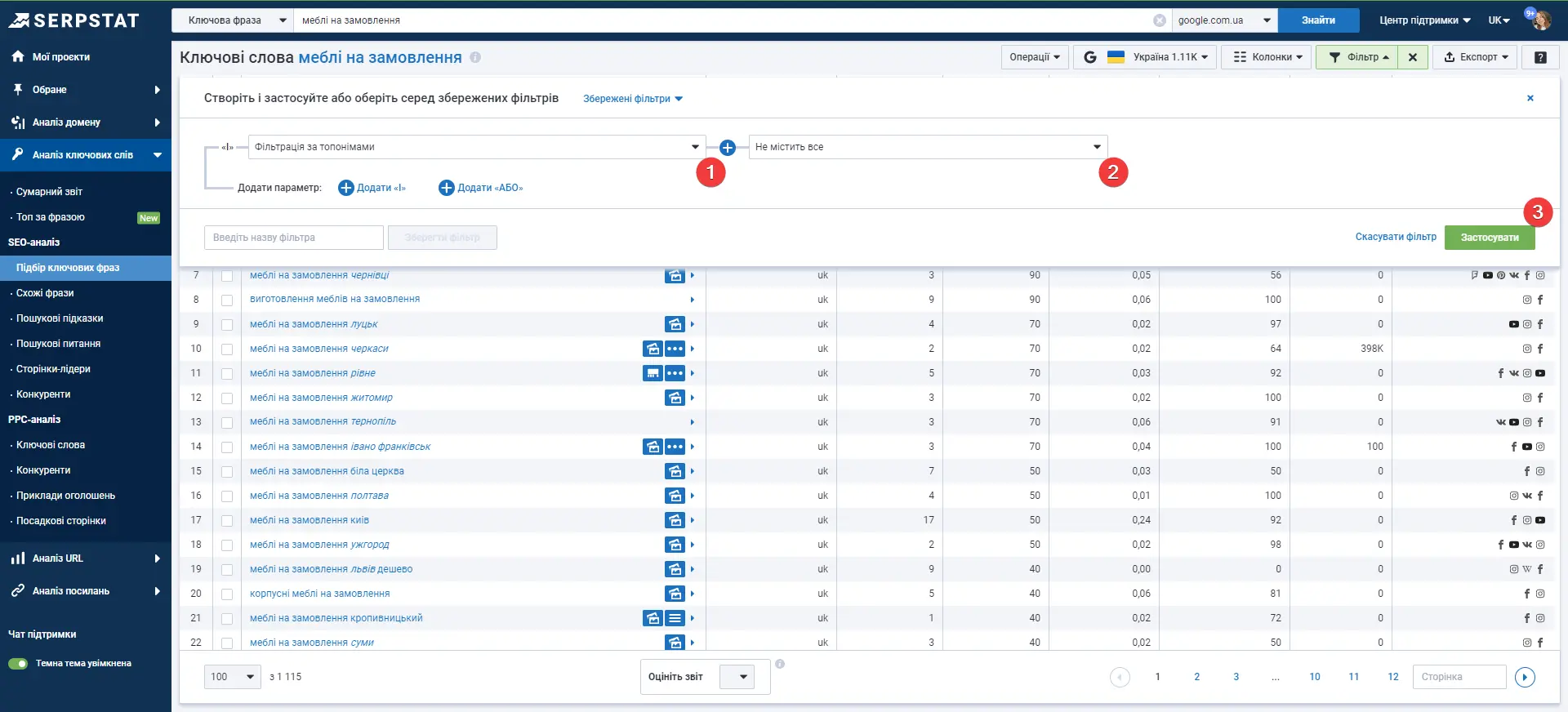
Task: Click SERP features icon for чернівці row
Action: (x=675, y=275)
